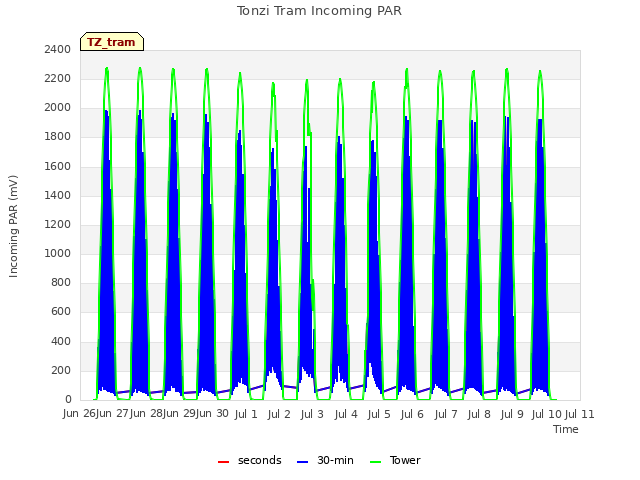Click the Jul 7 x-axis date label
The width and height of the screenshot is (640, 480).
coord(446,414)
